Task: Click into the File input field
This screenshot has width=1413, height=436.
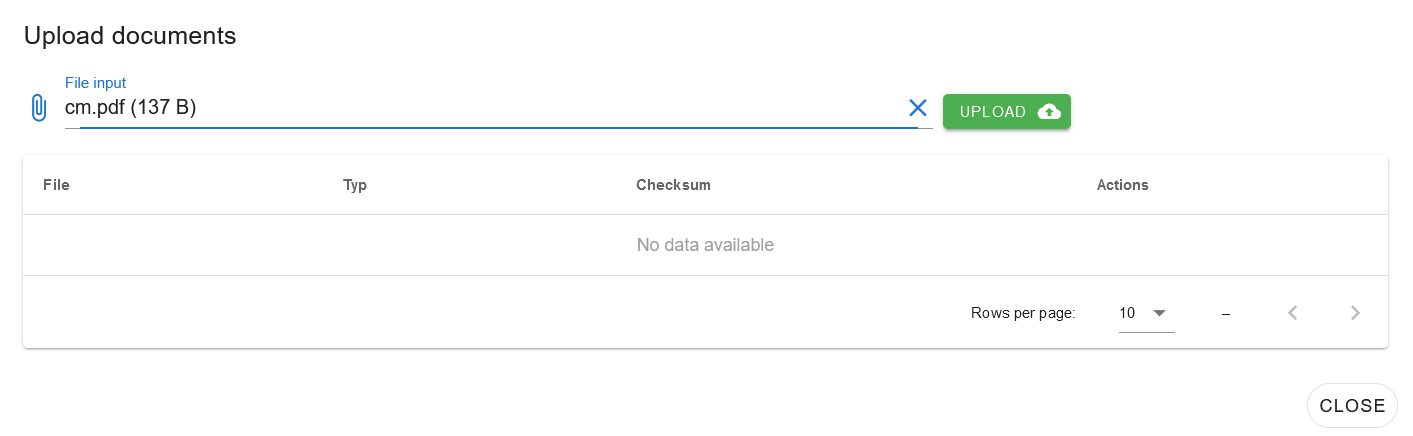Action: pyautogui.click(x=490, y=108)
